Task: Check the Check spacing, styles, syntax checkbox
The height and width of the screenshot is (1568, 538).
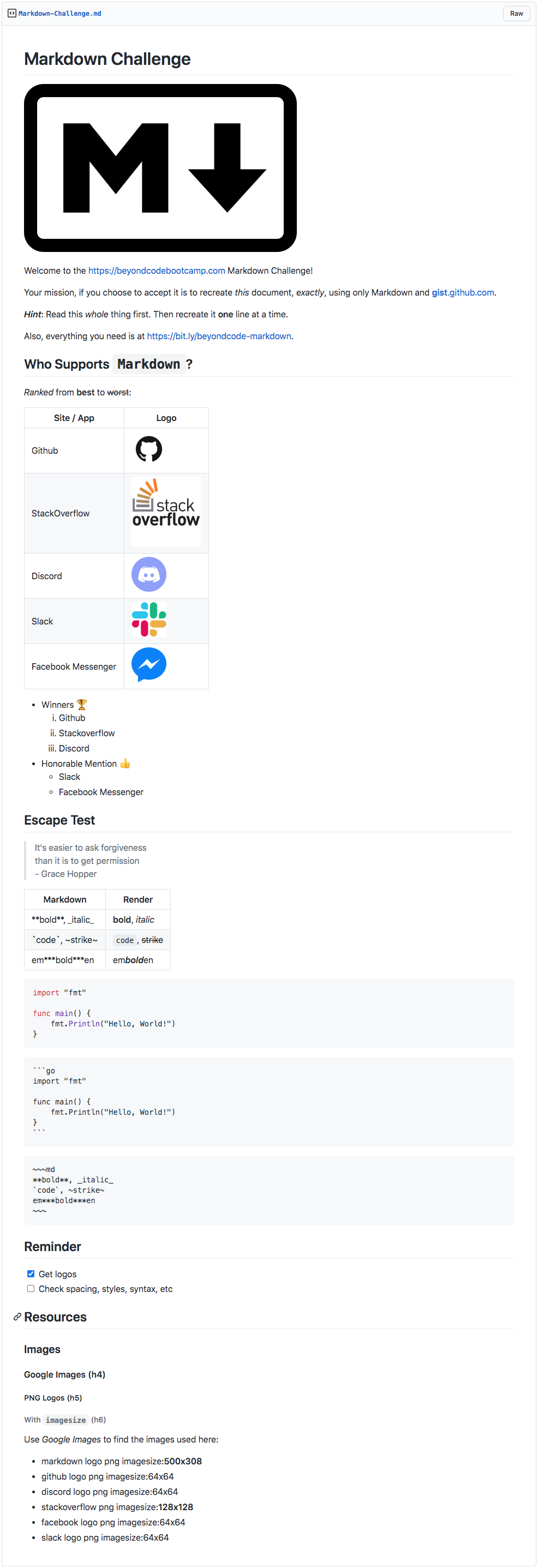Action: (x=31, y=1289)
